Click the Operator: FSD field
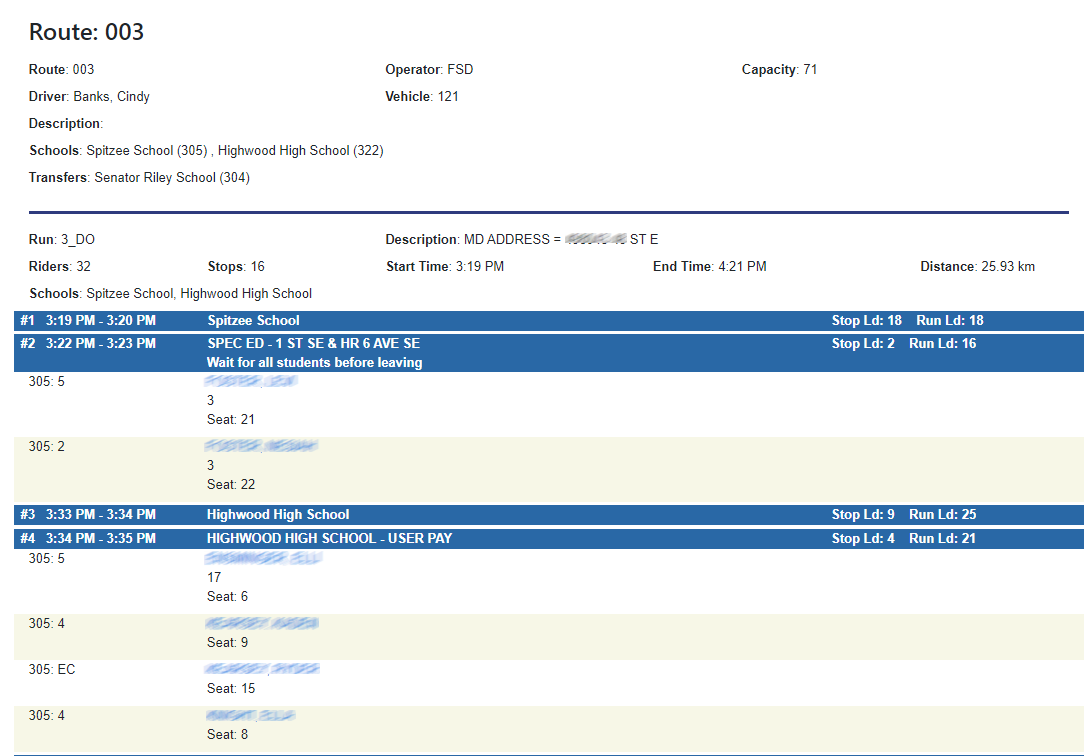 click(429, 70)
